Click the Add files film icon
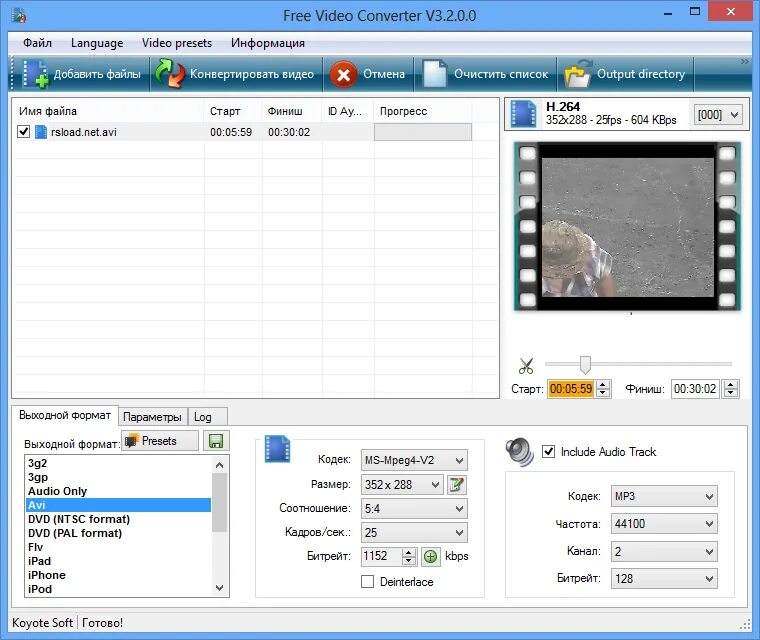Image resolution: width=760 pixels, height=640 pixels. tap(35, 74)
